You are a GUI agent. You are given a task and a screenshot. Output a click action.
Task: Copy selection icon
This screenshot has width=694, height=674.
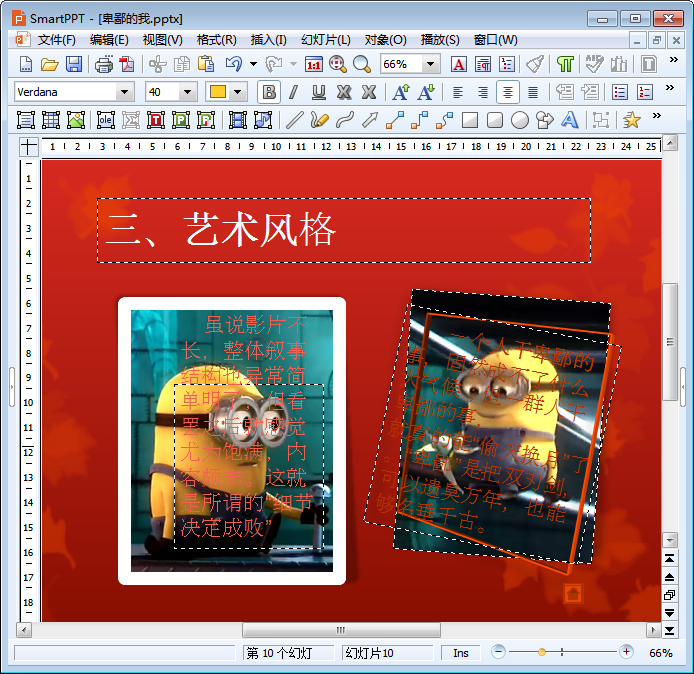(x=182, y=64)
